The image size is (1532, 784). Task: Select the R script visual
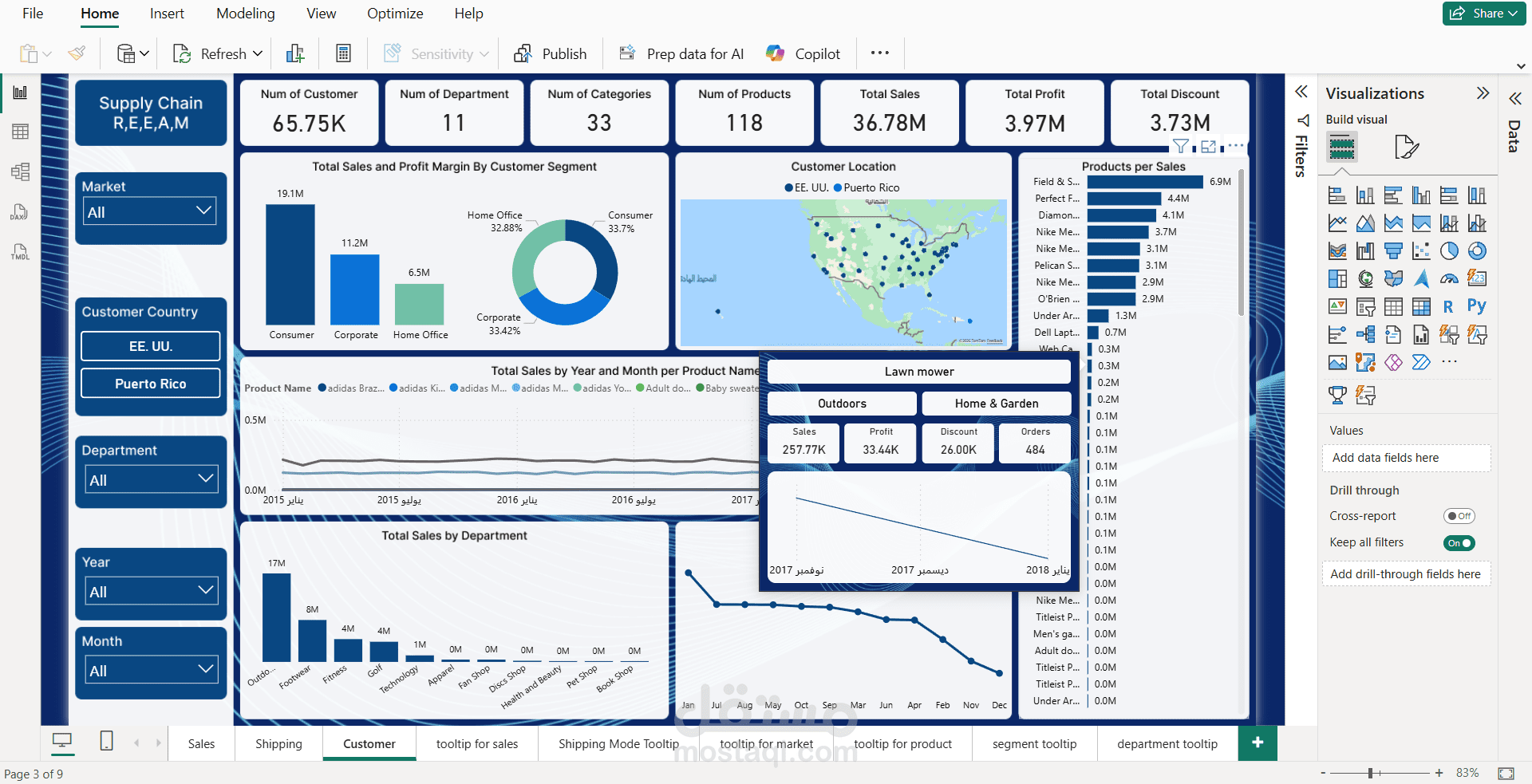coord(1449,306)
